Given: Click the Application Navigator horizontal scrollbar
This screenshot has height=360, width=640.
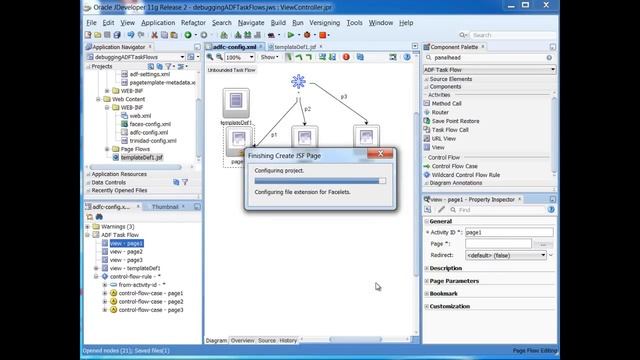Looking at the screenshot, I should point(136,167).
